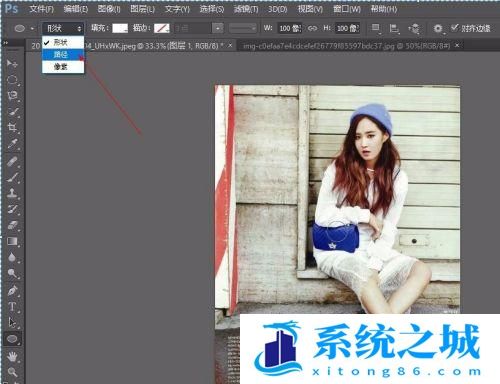Open the ellipse tool preset picker
Screen dimensions: 500x384
[23, 28]
